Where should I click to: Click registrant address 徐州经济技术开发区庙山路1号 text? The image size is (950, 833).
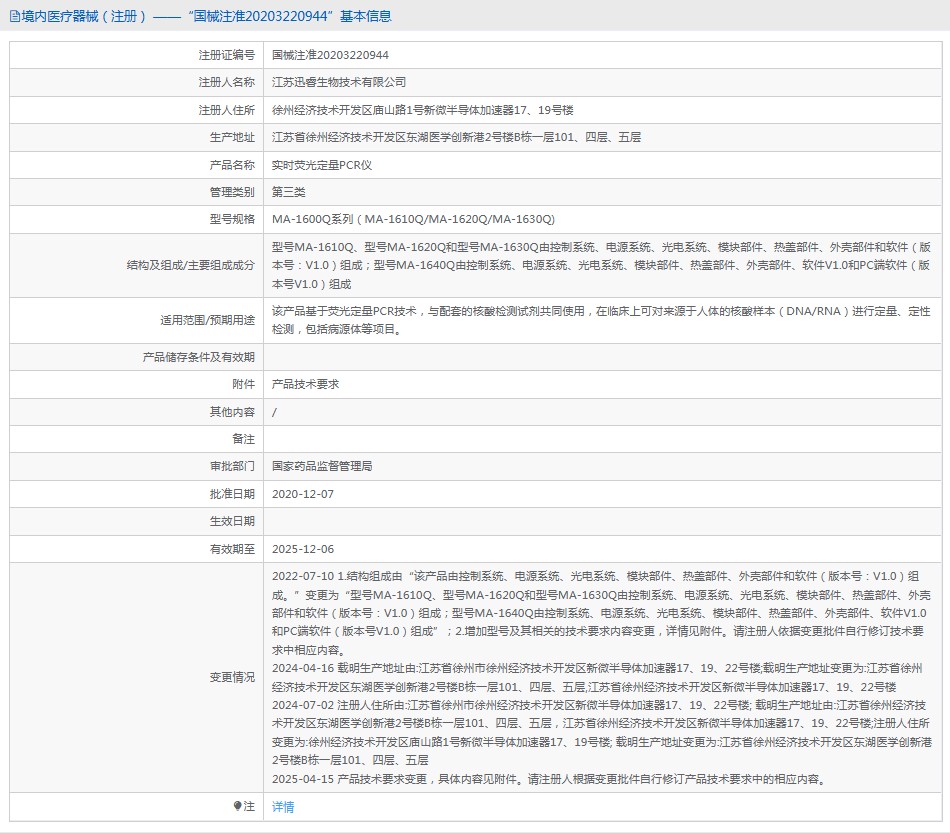tap(422, 110)
